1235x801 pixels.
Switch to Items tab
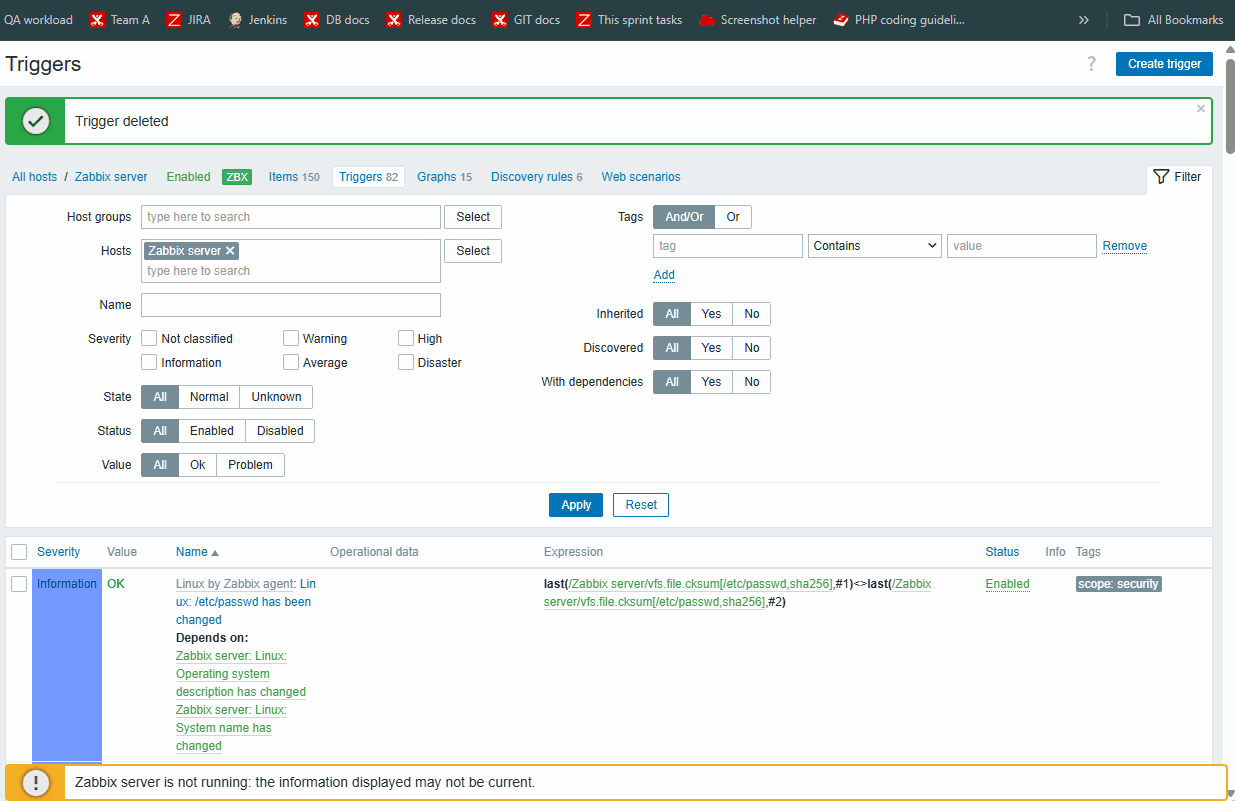click(294, 177)
